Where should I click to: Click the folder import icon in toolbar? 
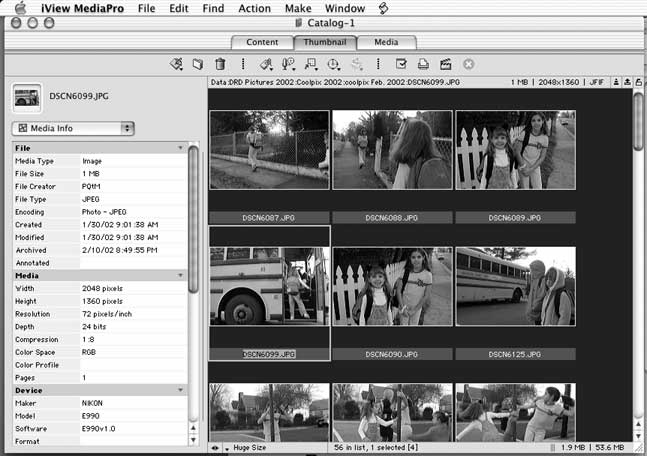point(198,64)
